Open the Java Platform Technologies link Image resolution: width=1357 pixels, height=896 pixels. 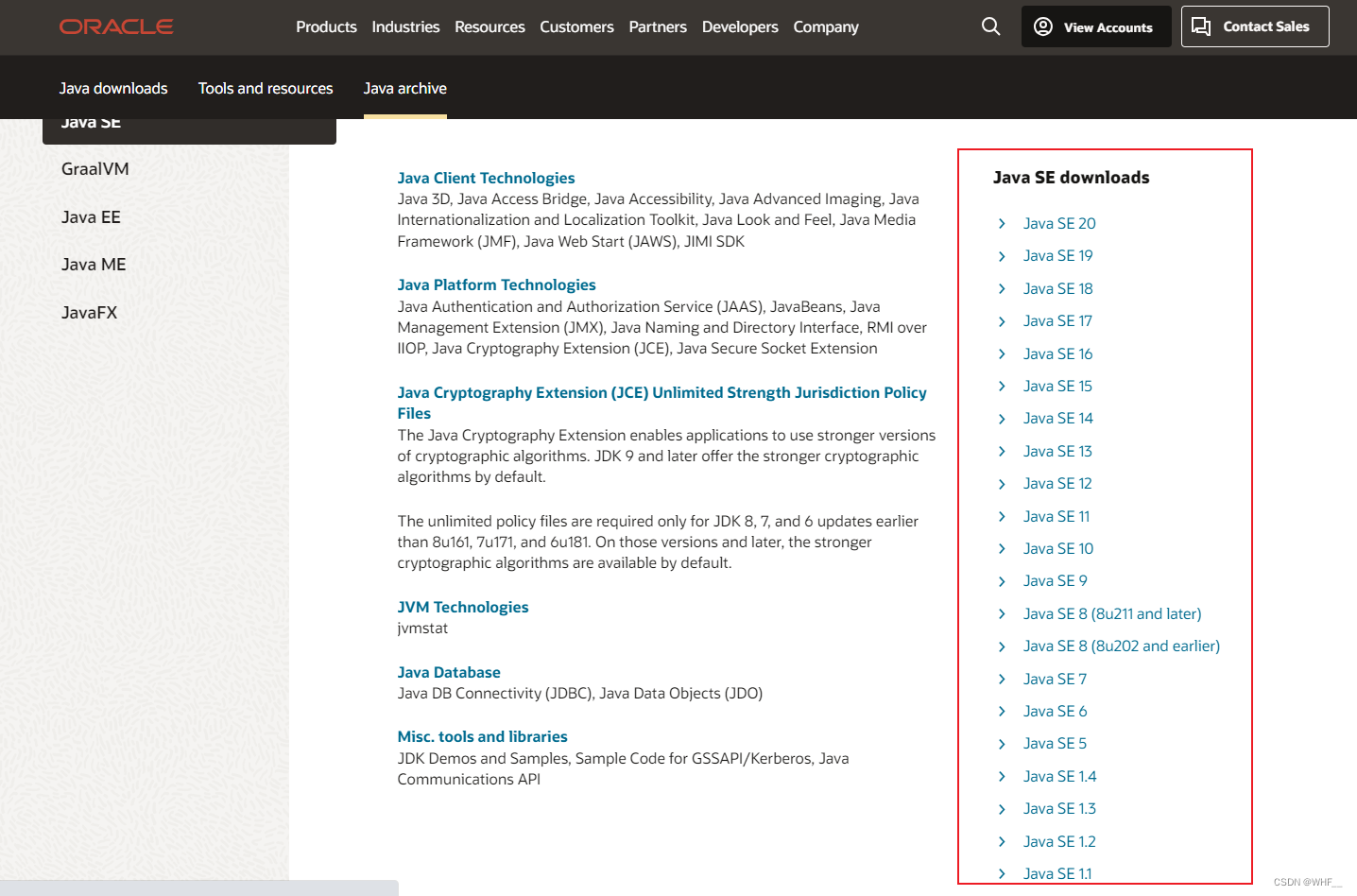pyautogui.click(x=496, y=284)
